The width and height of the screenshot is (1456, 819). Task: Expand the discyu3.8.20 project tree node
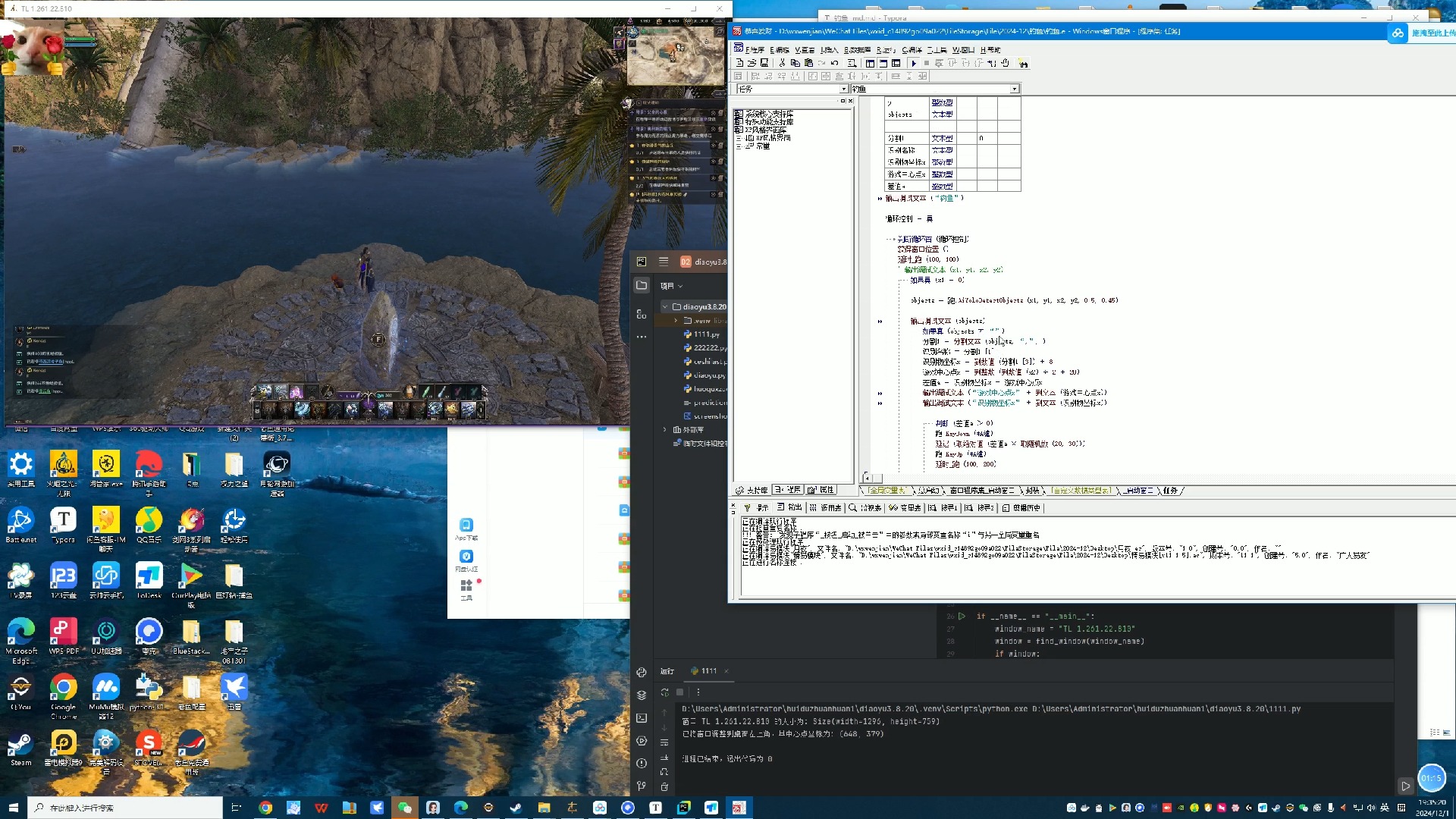coord(664,307)
